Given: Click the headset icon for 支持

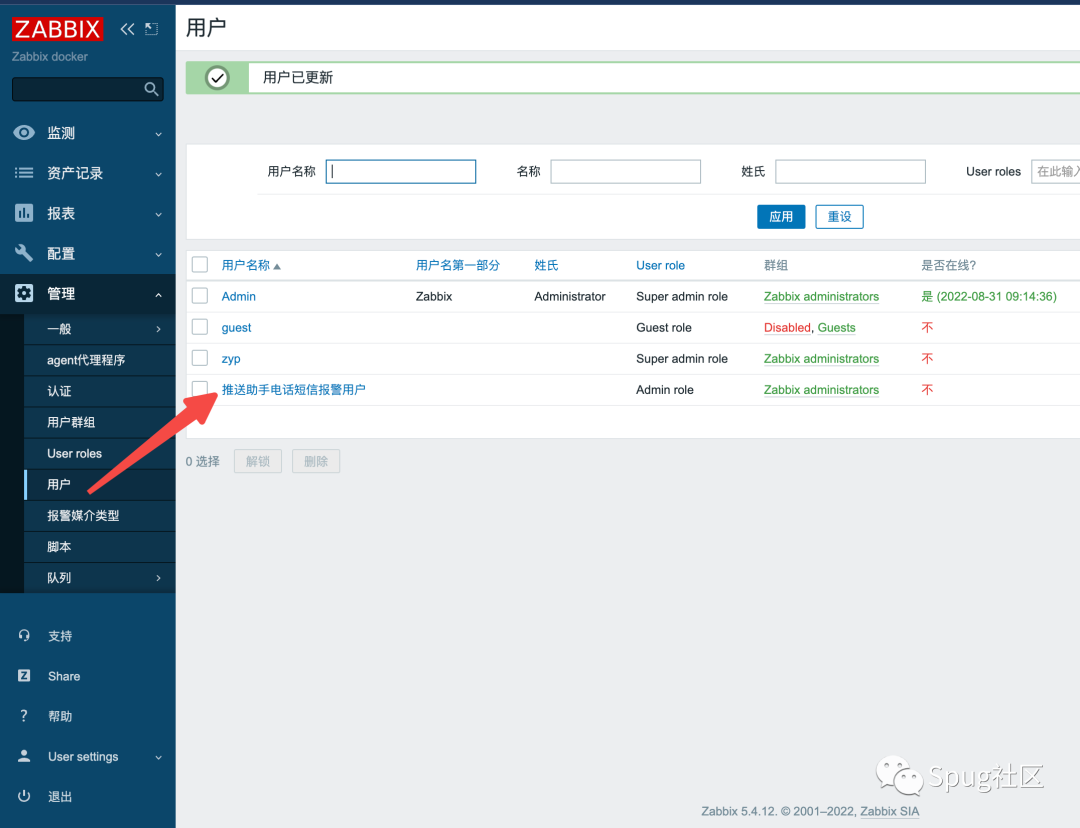Looking at the screenshot, I should (24, 636).
